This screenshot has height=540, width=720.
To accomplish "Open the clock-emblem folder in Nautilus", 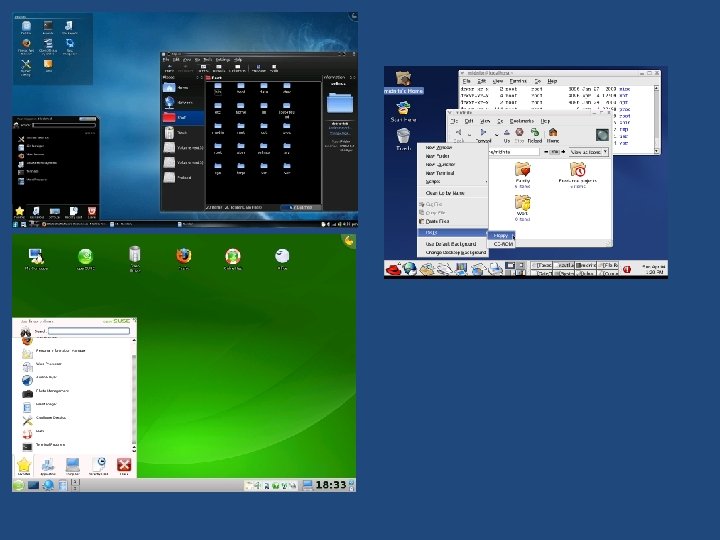I will (578, 169).
